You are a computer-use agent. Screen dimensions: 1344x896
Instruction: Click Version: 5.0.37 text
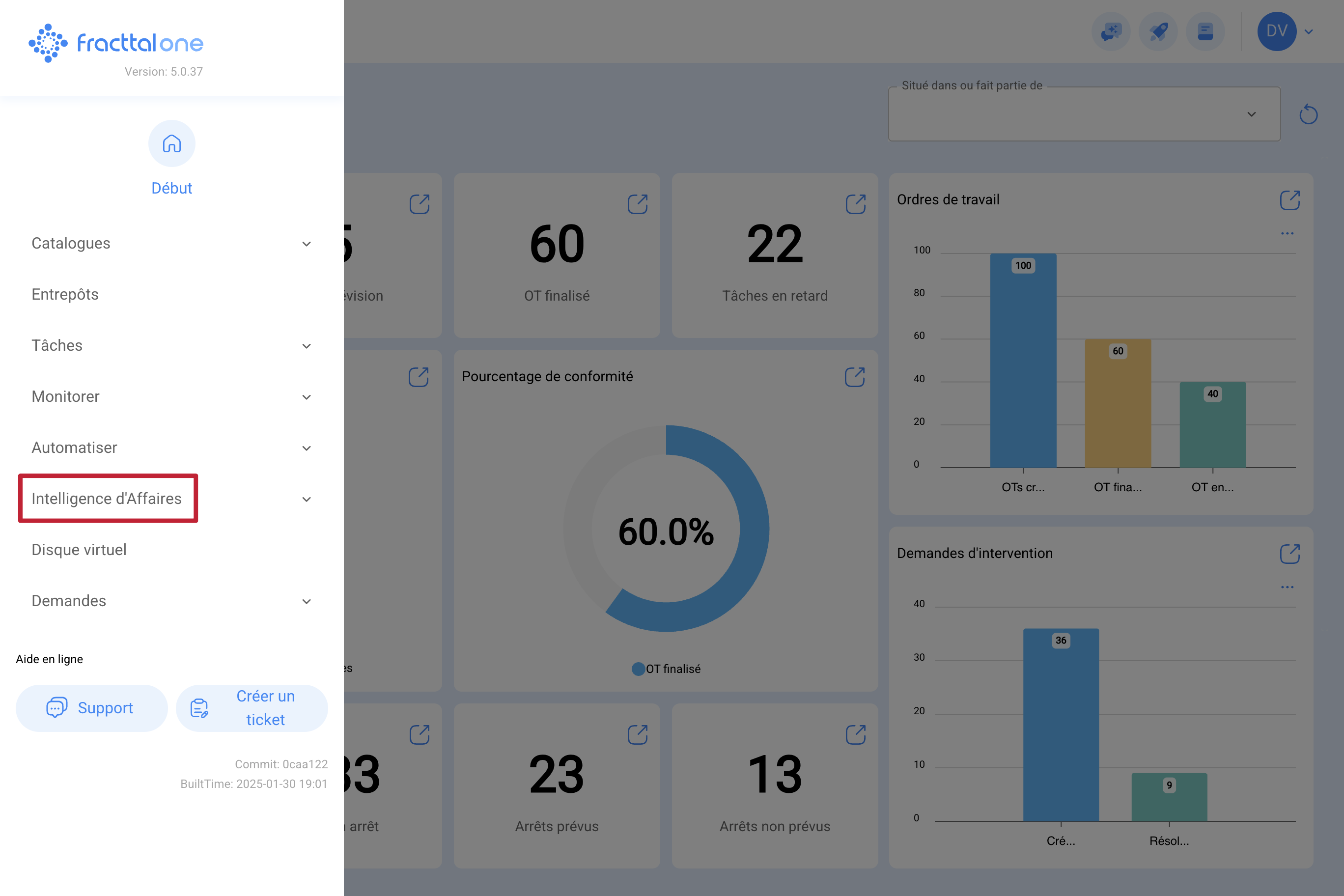[164, 71]
